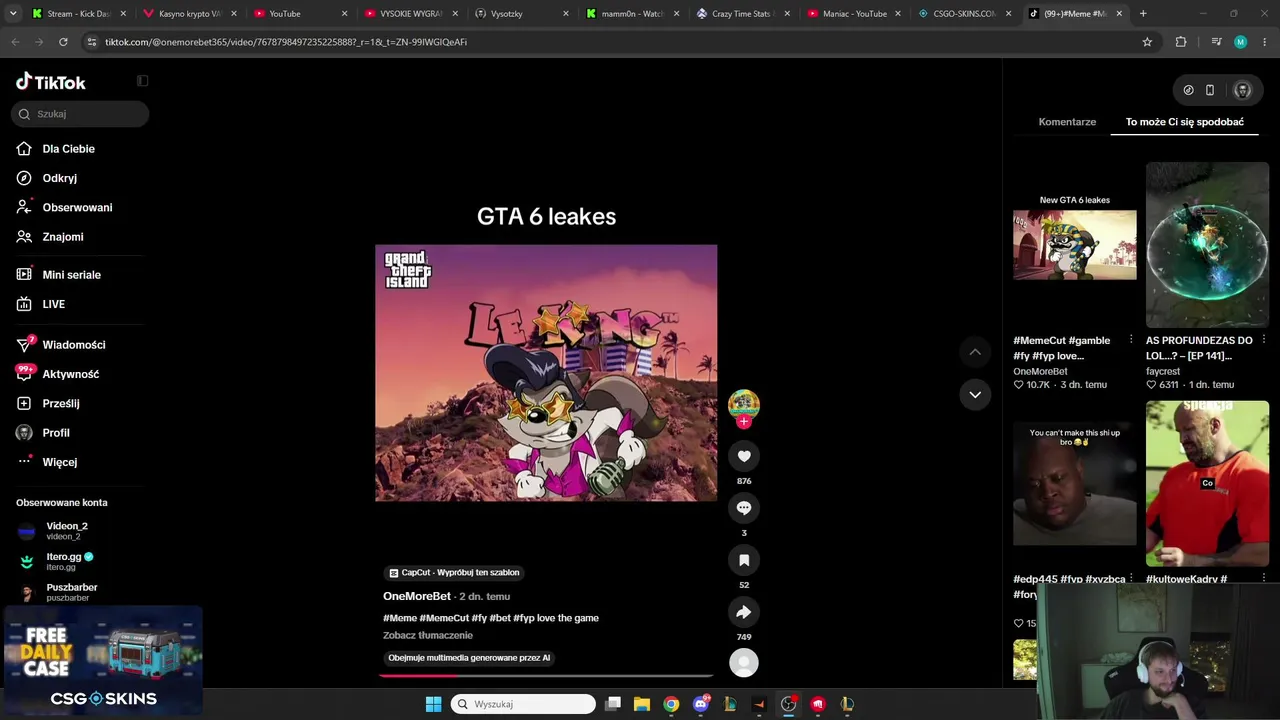Viewport: 1280px width, 720px height.
Task: Open Task View on the taskbar
Action: click(x=613, y=704)
